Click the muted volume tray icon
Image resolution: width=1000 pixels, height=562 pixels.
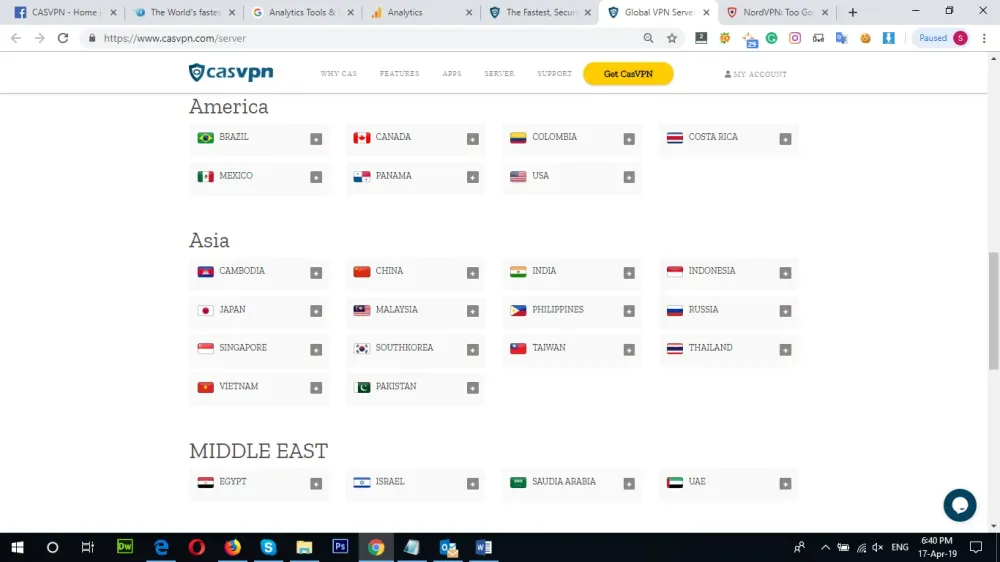[x=878, y=547]
